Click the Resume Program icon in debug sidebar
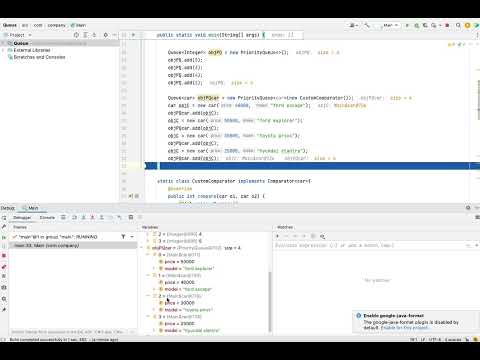The width and height of the screenshot is (480, 360). (x=4, y=237)
